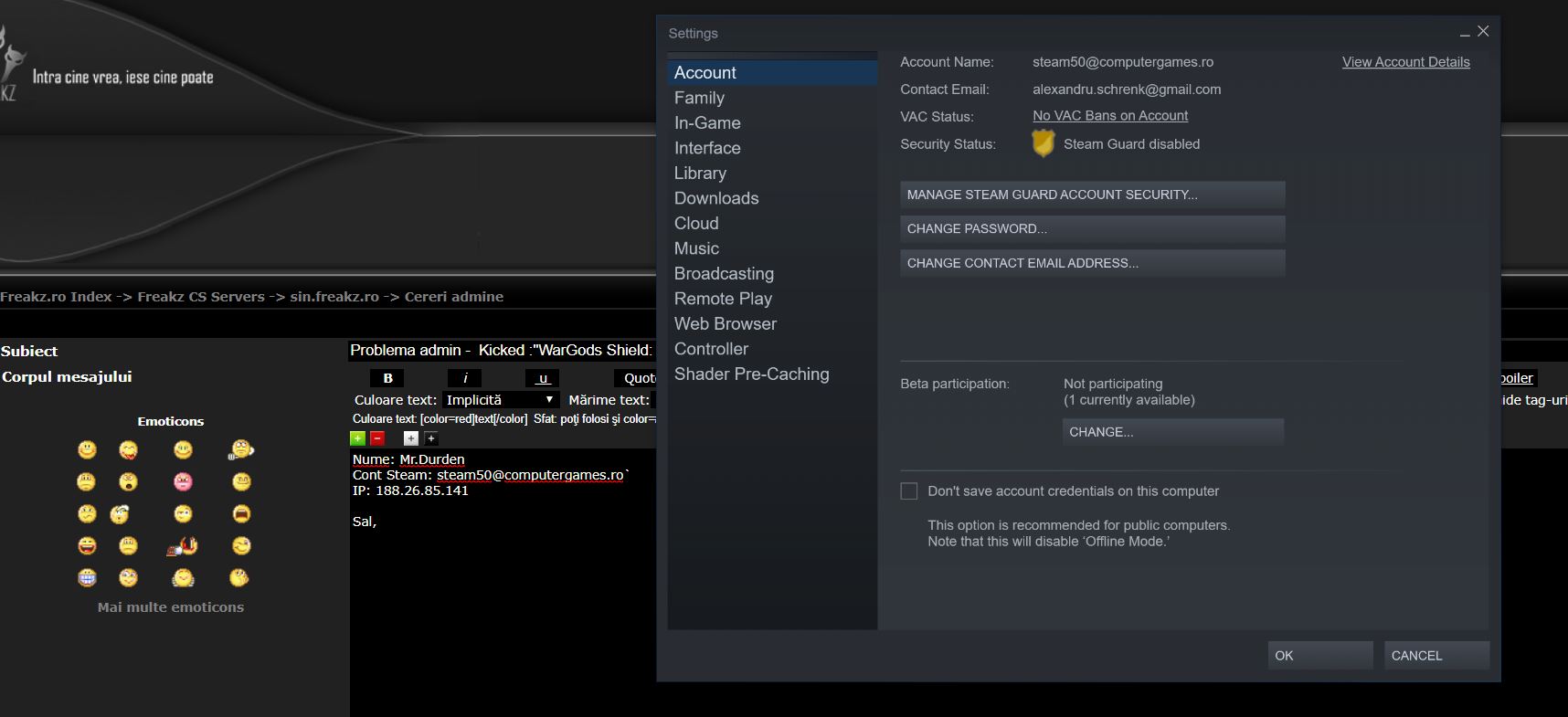Image resolution: width=1568 pixels, height=717 pixels.
Task: Select Cloud in the settings list
Action: [x=772, y=224]
